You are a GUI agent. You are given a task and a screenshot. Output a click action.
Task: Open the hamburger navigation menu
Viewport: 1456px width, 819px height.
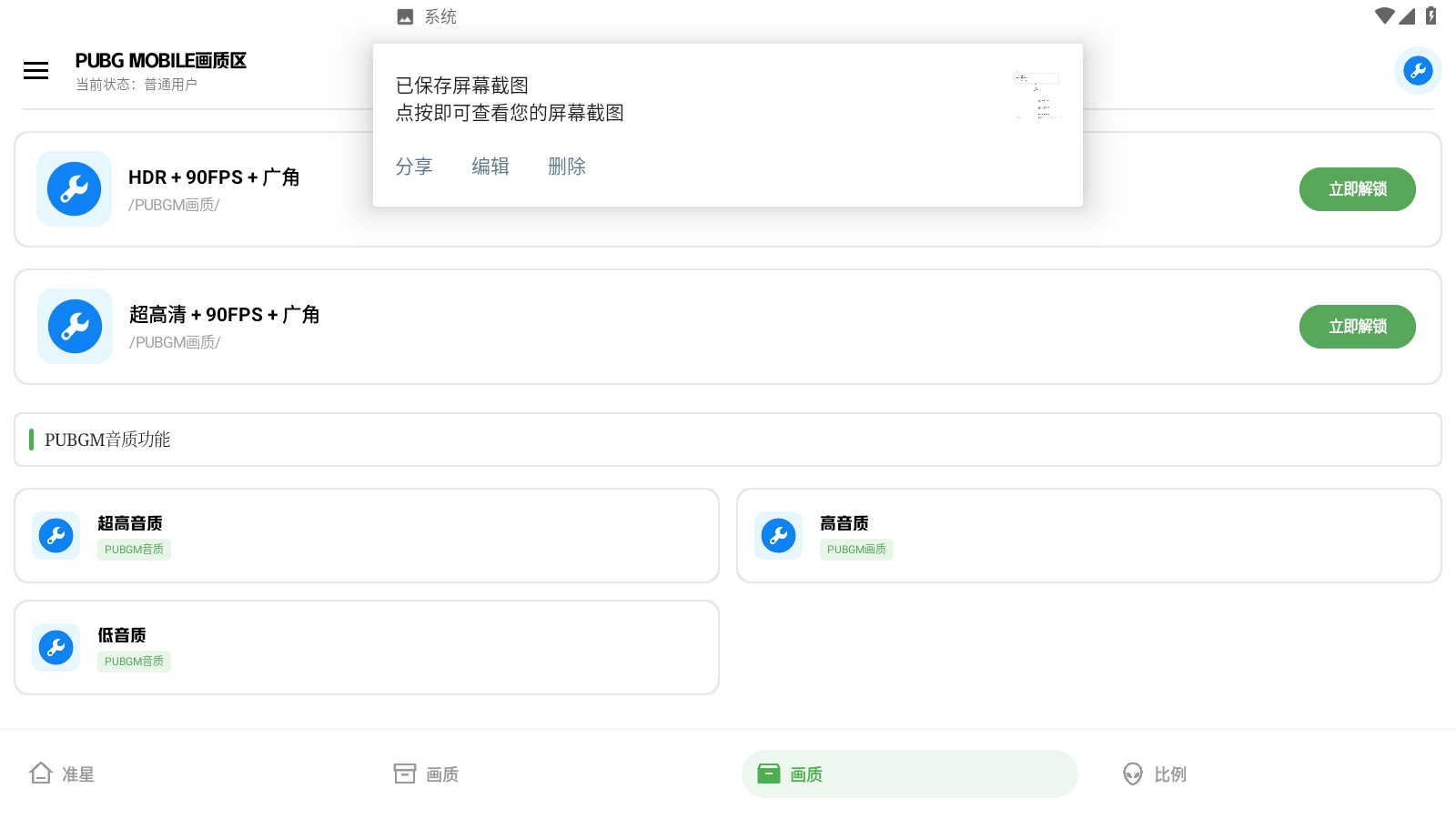[x=35, y=70]
